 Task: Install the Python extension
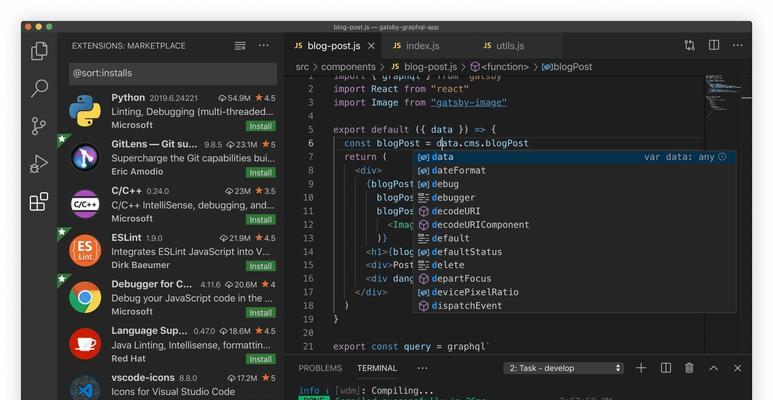[x=260, y=126]
